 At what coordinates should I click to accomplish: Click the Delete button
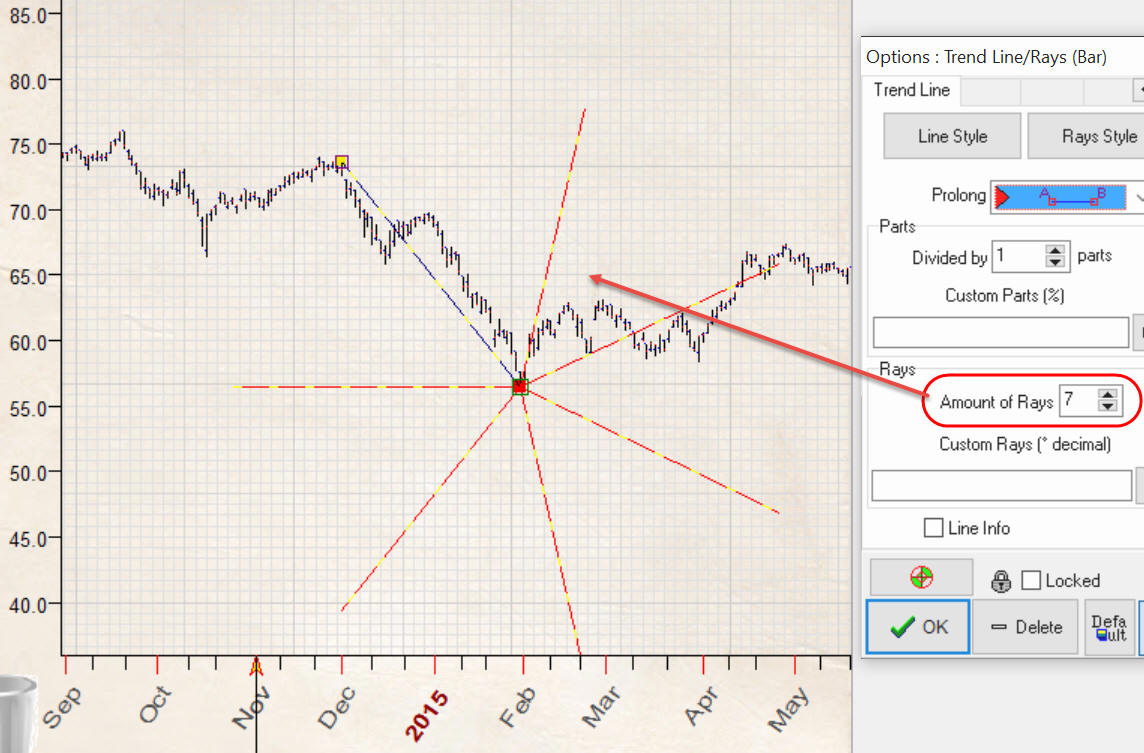pos(1025,627)
